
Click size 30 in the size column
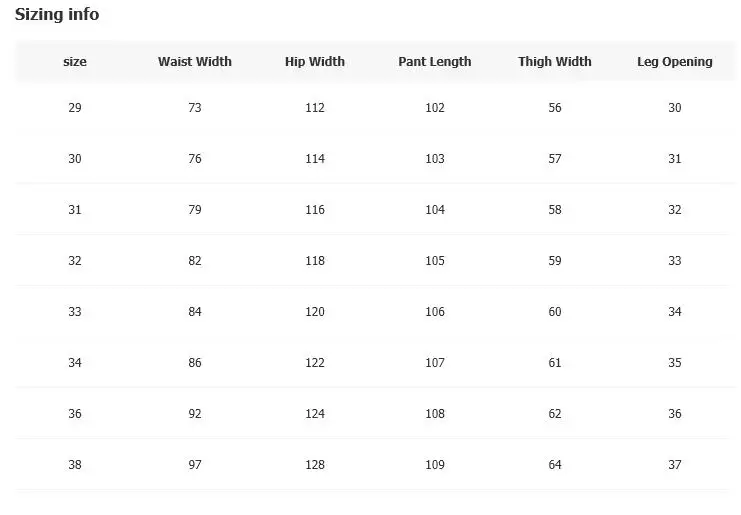(x=75, y=159)
